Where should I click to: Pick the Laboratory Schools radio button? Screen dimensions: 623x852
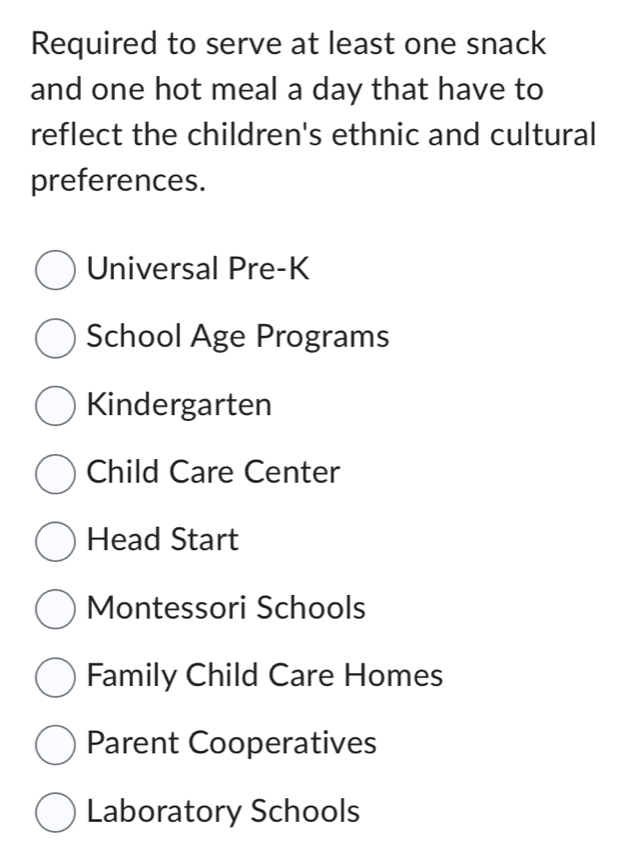pyautogui.click(x=56, y=812)
